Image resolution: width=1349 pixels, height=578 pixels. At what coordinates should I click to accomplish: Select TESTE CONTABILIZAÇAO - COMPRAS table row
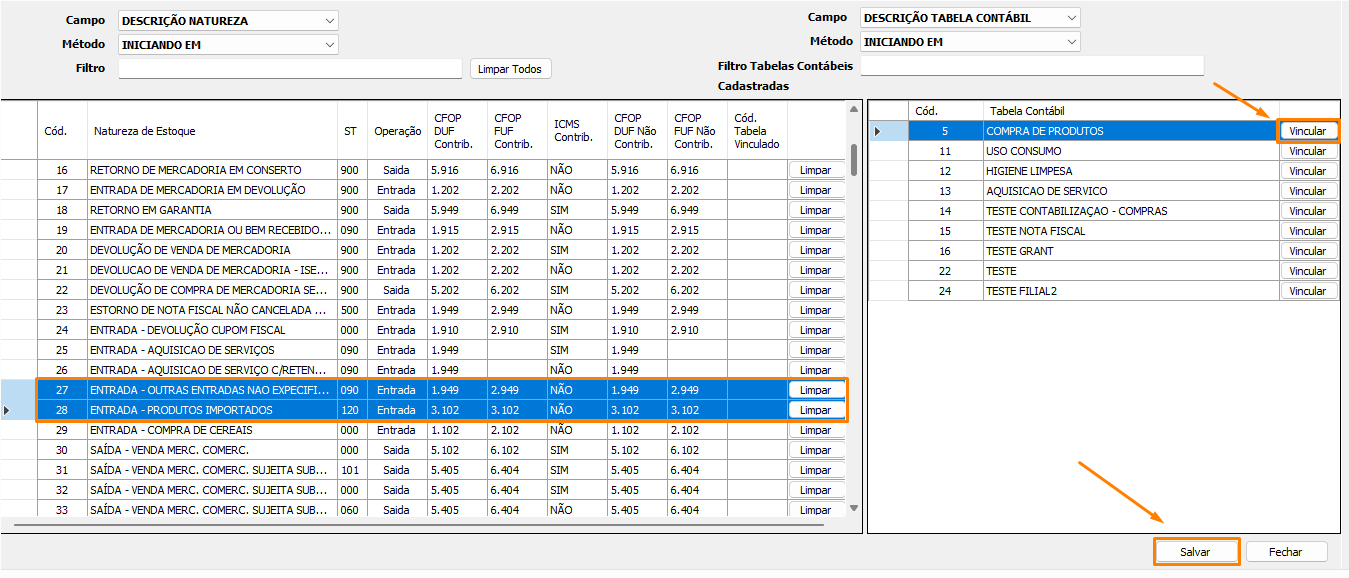(x=1104, y=211)
